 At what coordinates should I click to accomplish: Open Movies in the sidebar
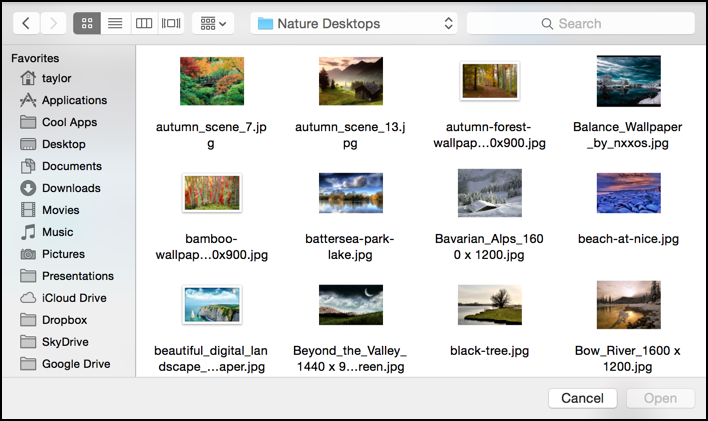point(59,210)
